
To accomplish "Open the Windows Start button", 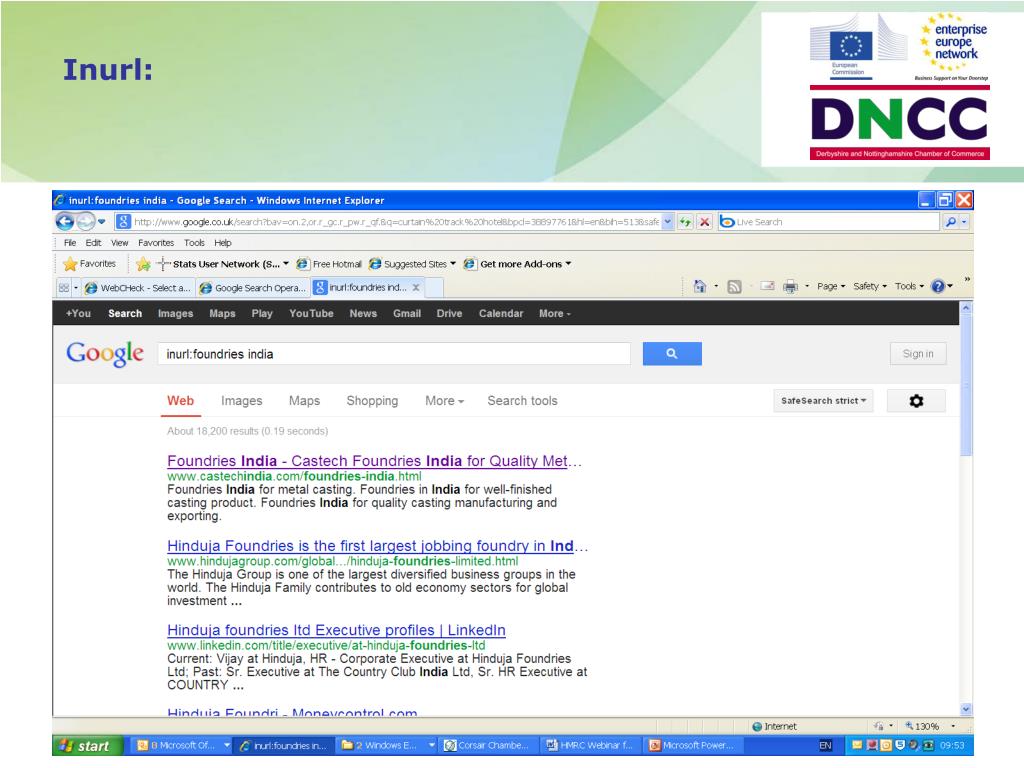I will click(88, 746).
